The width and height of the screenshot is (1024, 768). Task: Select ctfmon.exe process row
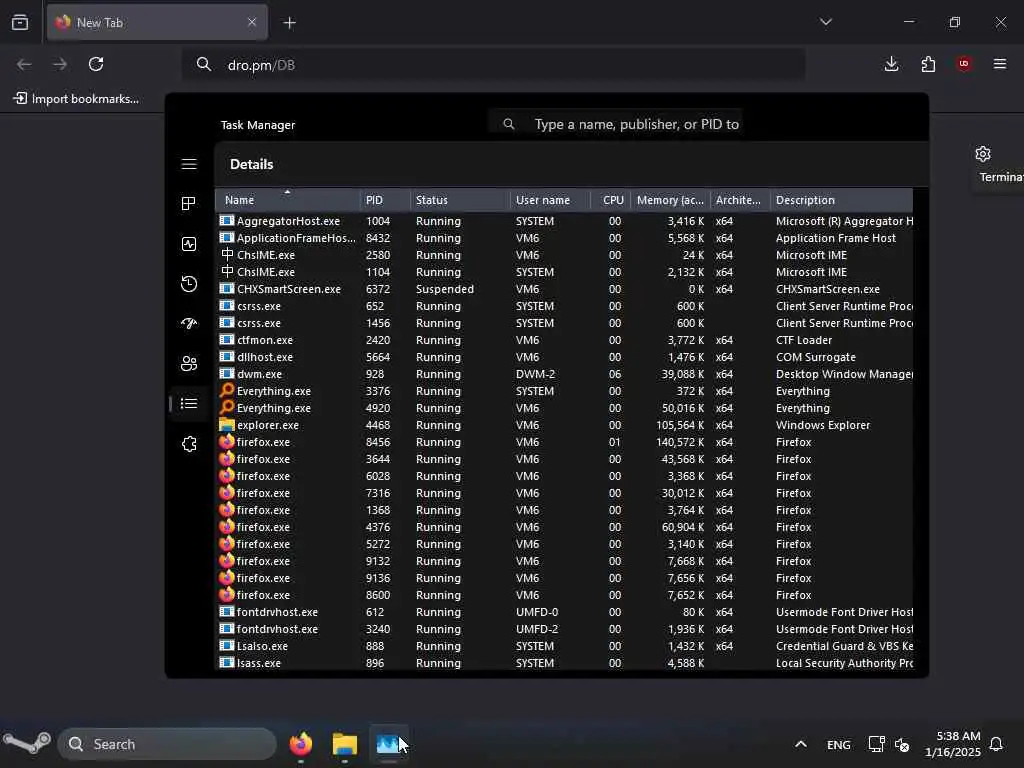coord(564,340)
